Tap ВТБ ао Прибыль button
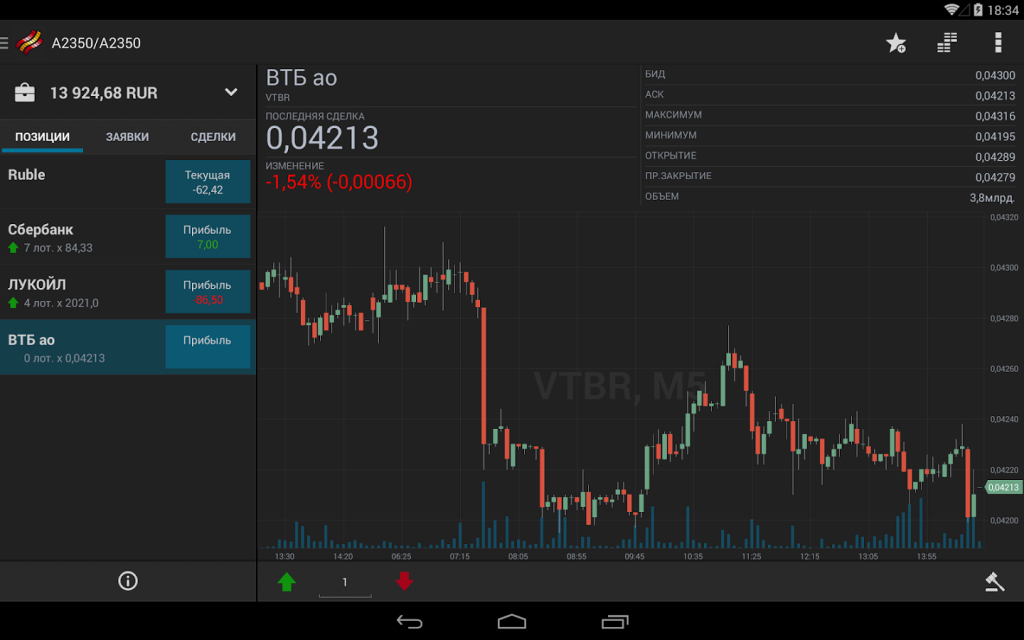The height and width of the screenshot is (640, 1024). click(208, 347)
